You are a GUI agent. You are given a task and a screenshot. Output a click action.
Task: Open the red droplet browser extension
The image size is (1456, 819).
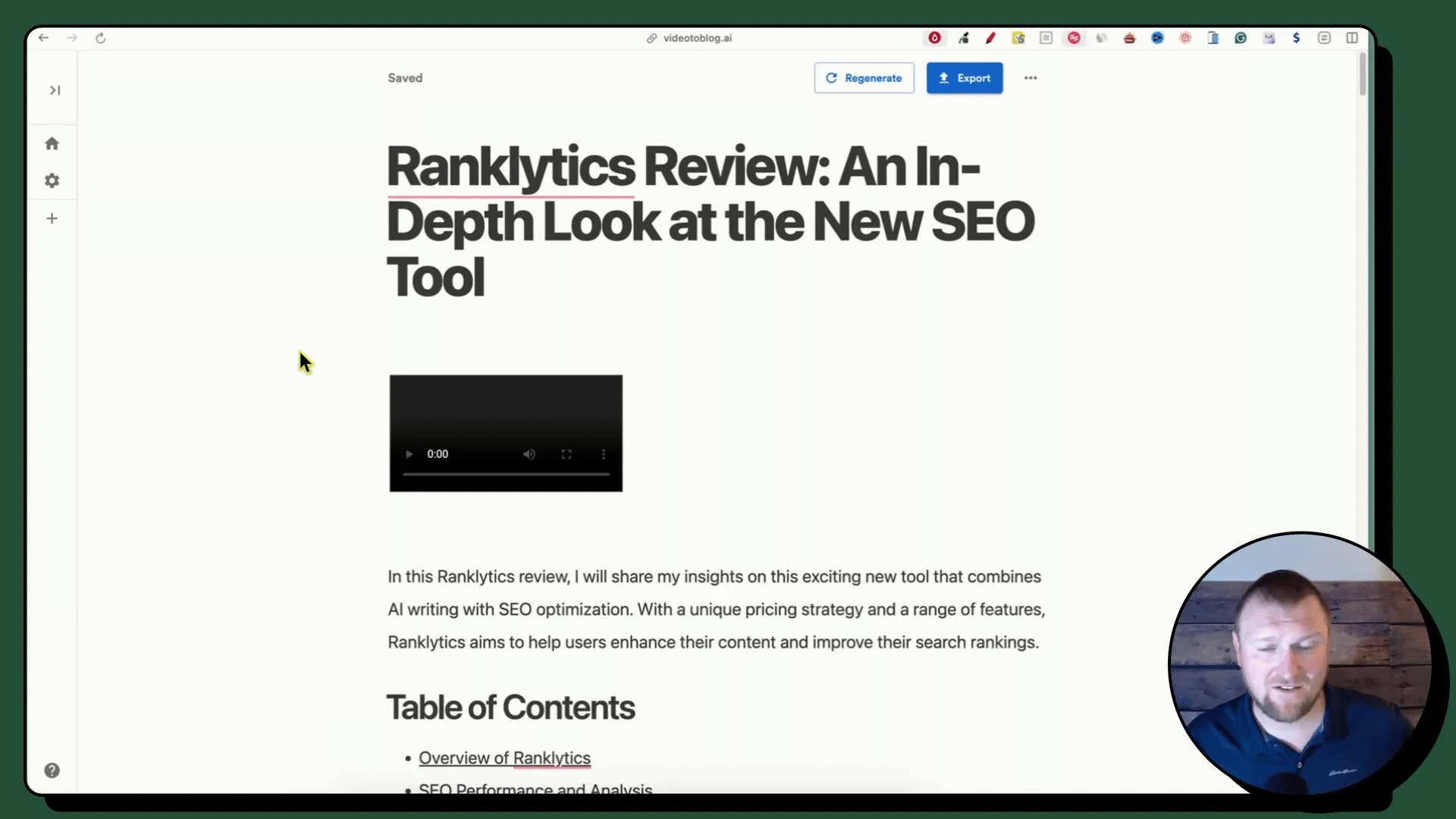[935, 38]
